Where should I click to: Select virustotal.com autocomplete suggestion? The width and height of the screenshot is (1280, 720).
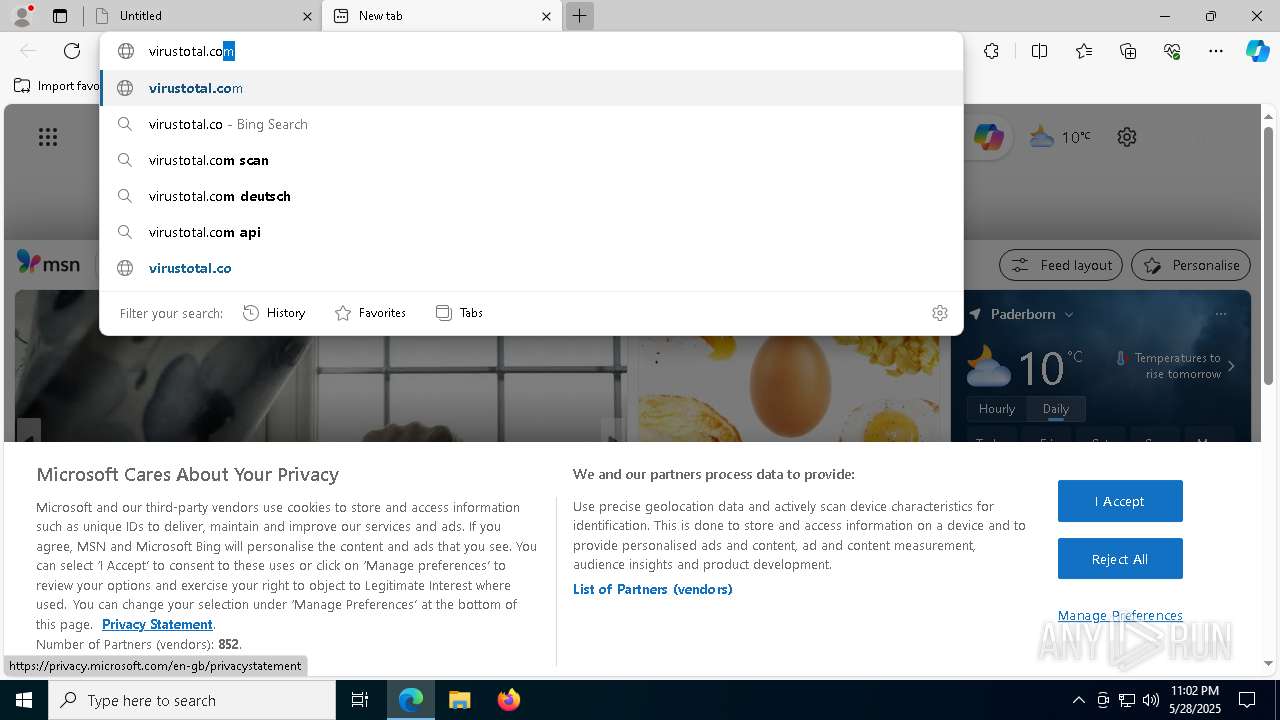pos(531,88)
